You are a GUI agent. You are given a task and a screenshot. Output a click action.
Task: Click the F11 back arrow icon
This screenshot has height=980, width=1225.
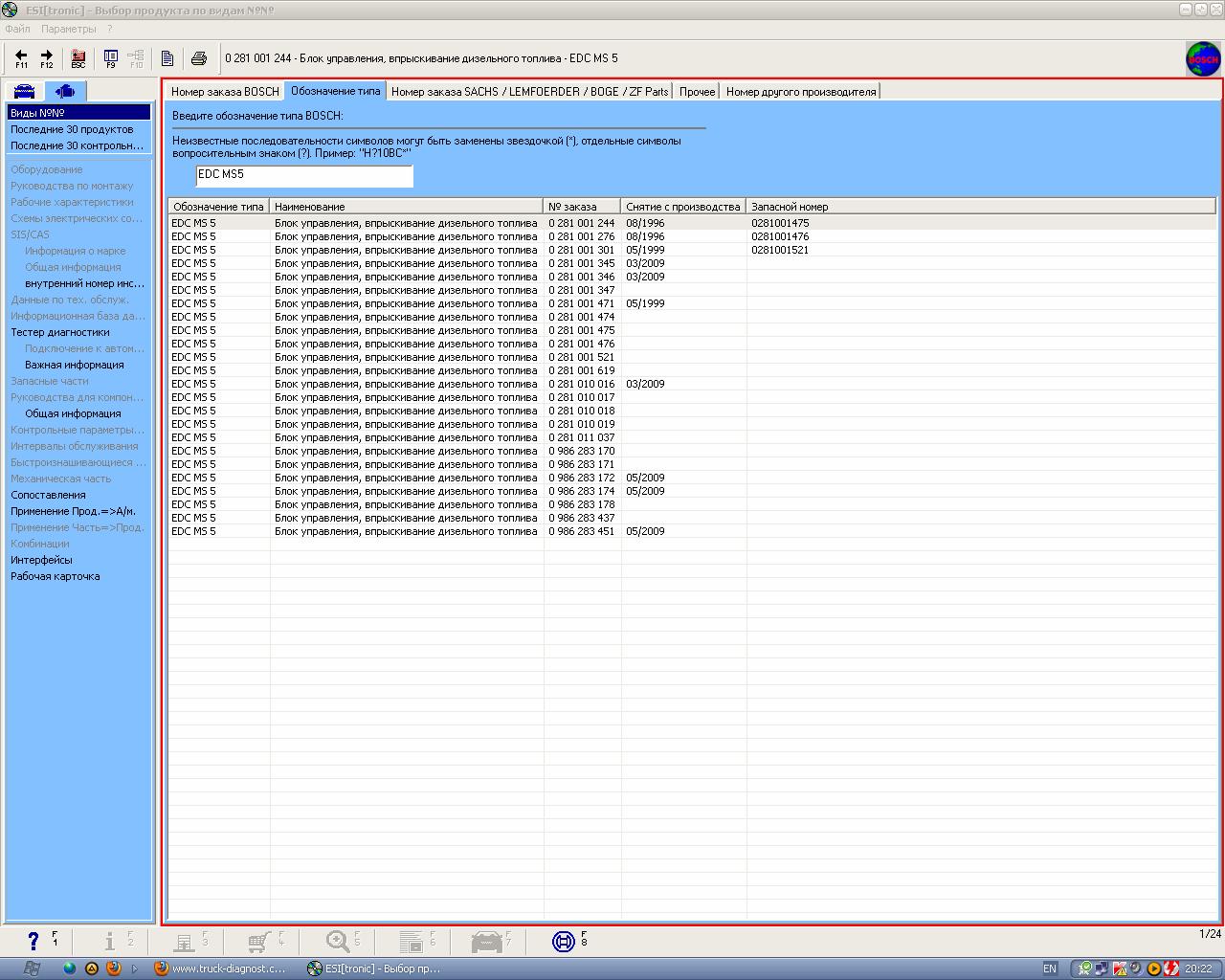[x=21, y=58]
